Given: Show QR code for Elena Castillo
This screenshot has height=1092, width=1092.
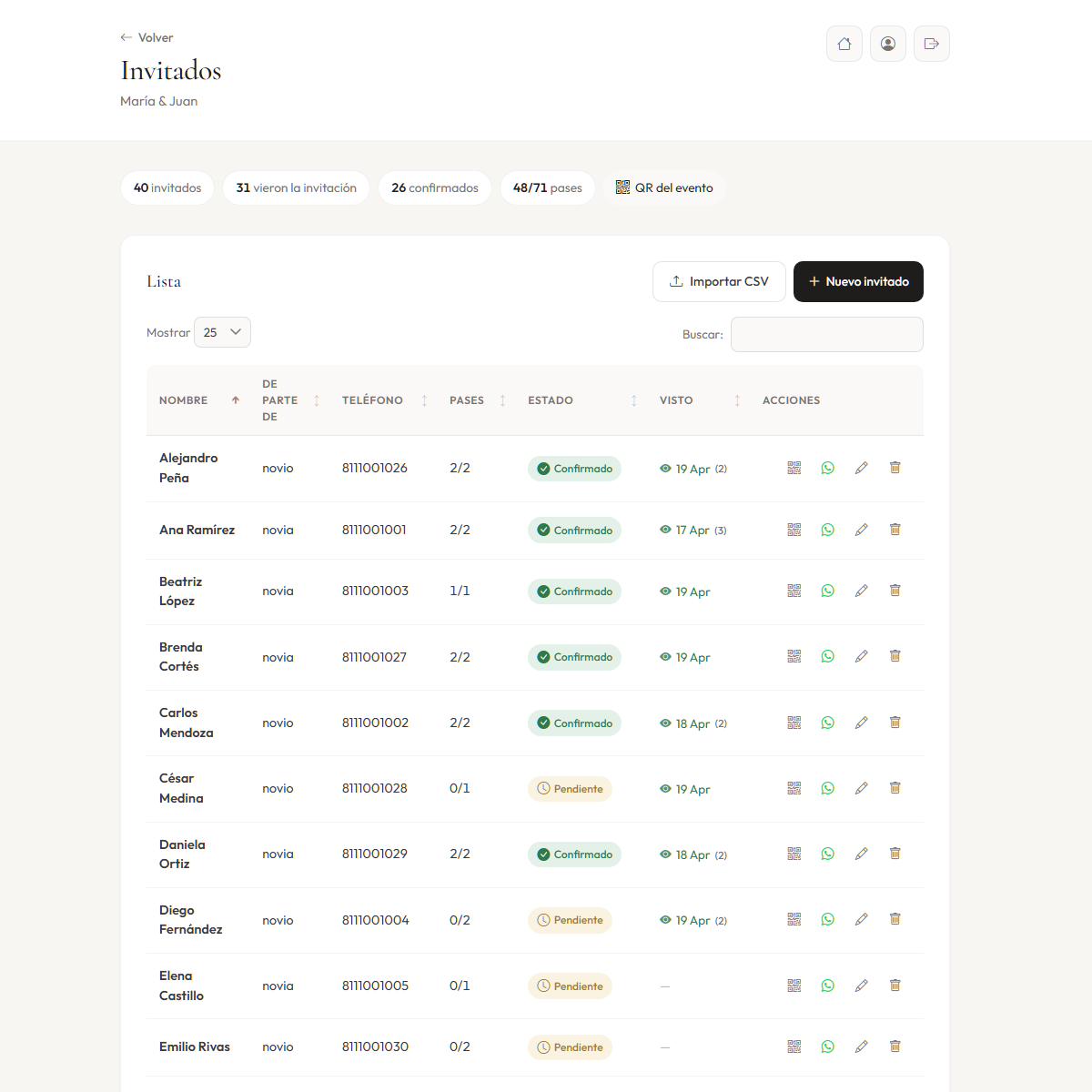Looking at the screenshot, I should tap(794, 986).
